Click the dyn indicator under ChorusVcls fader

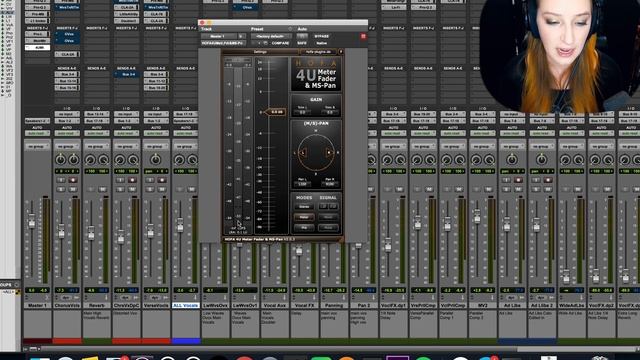point(66,298)
